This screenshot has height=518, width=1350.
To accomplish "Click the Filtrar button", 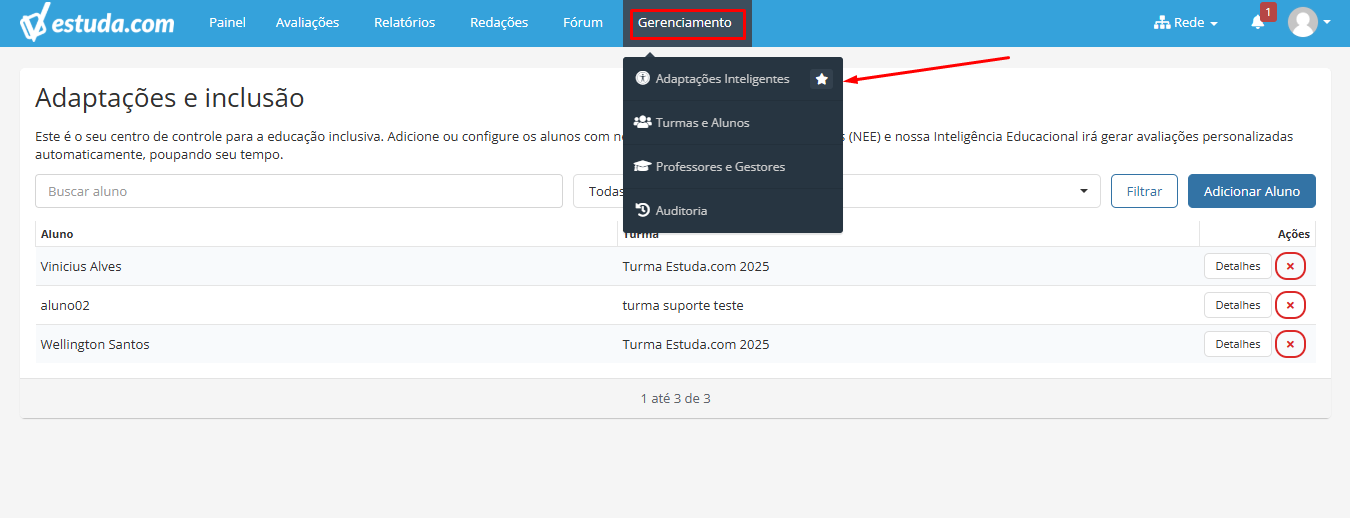I will [x=1144, y=191].
